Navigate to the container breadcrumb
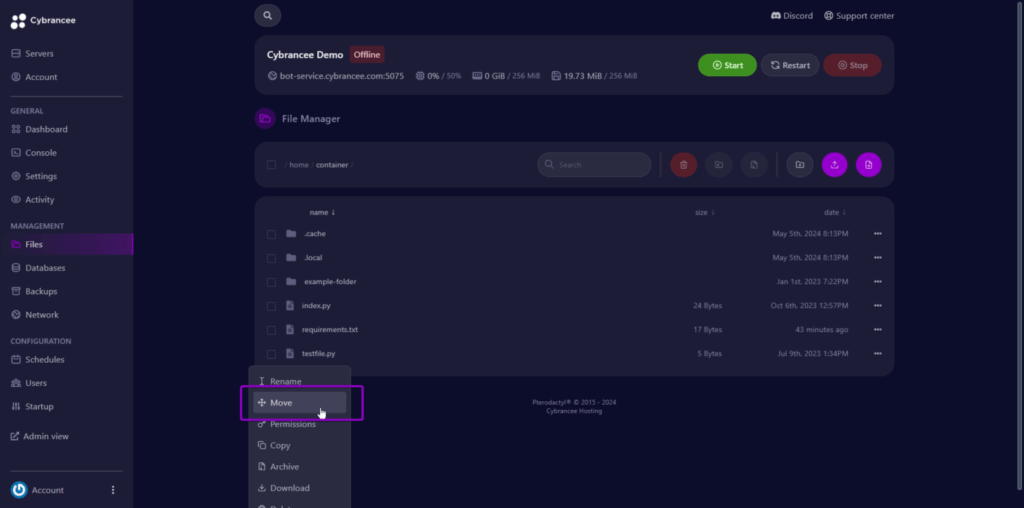Viewport: 1024px width, 508px height. click(332, 165)
